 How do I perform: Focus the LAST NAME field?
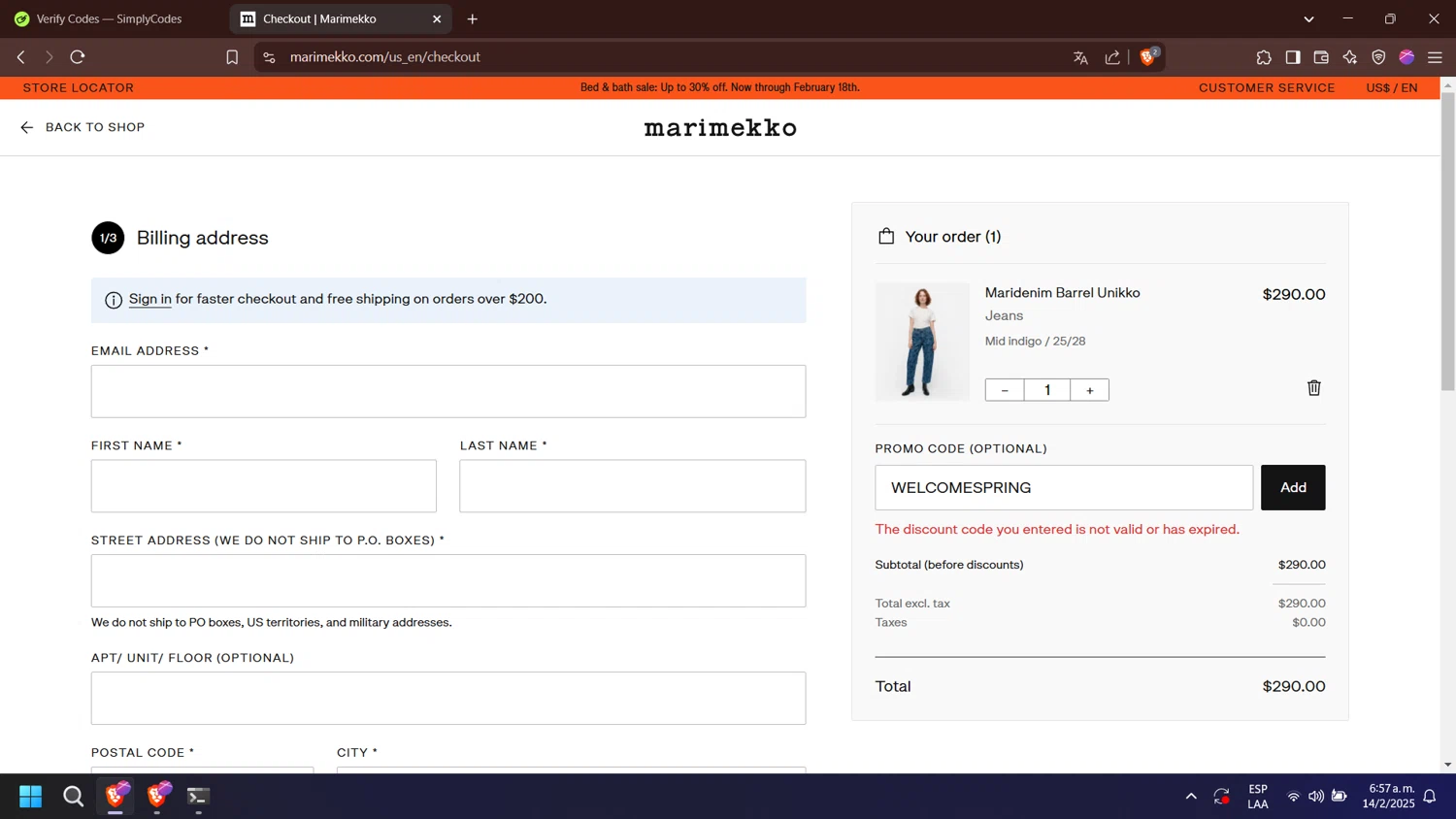[633, 486]
